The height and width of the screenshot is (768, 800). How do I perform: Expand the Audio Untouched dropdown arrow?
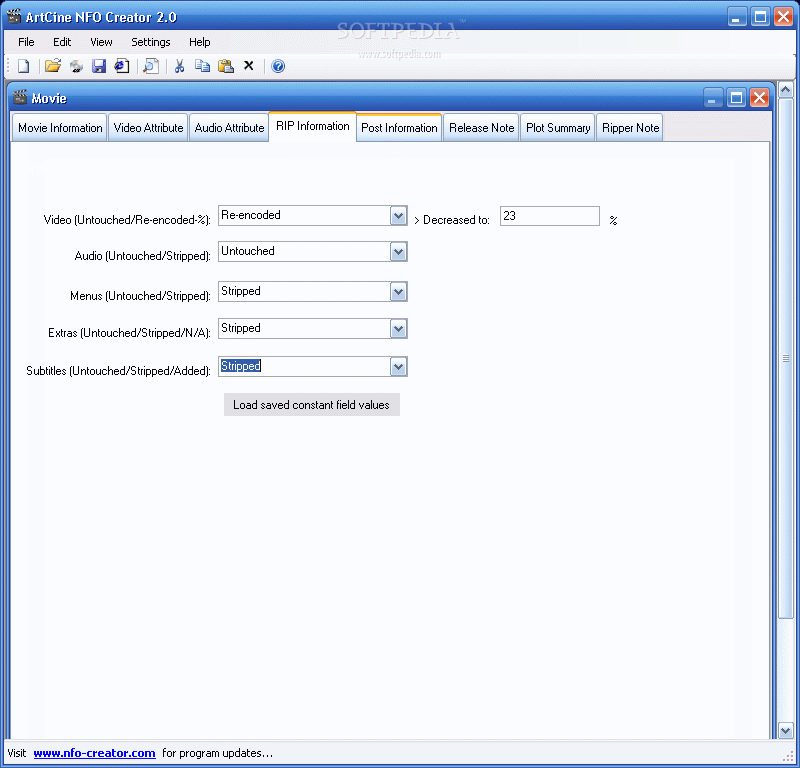pos(398,252)
